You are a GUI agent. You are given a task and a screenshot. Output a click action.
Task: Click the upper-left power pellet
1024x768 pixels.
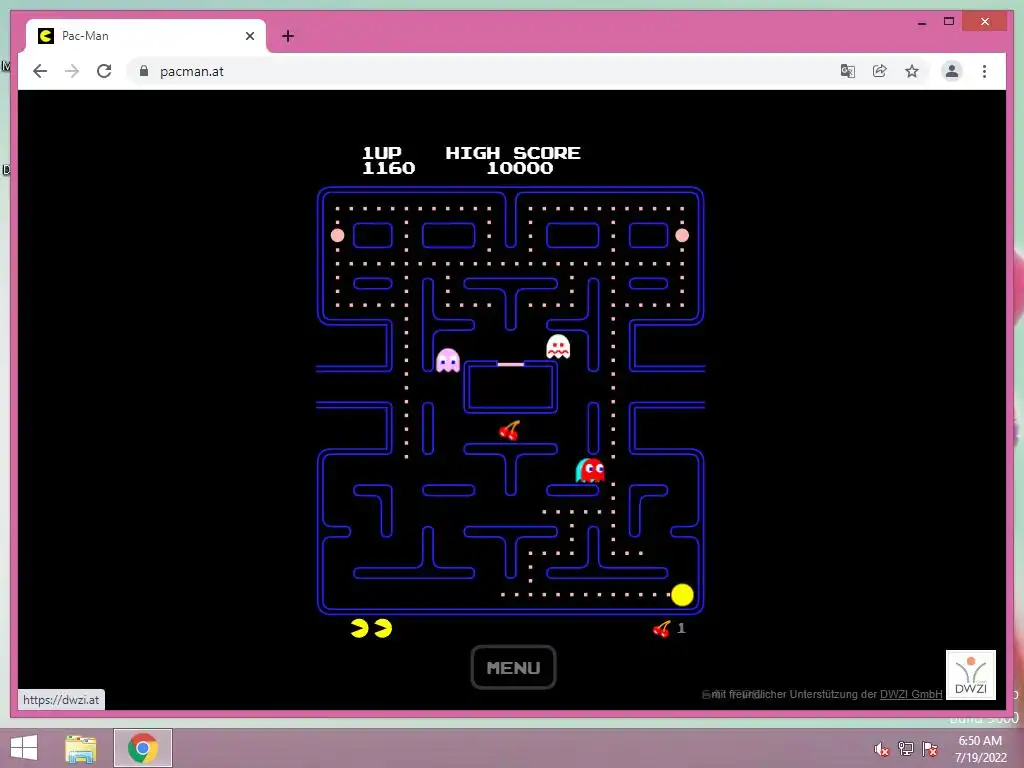pos(338,235)
